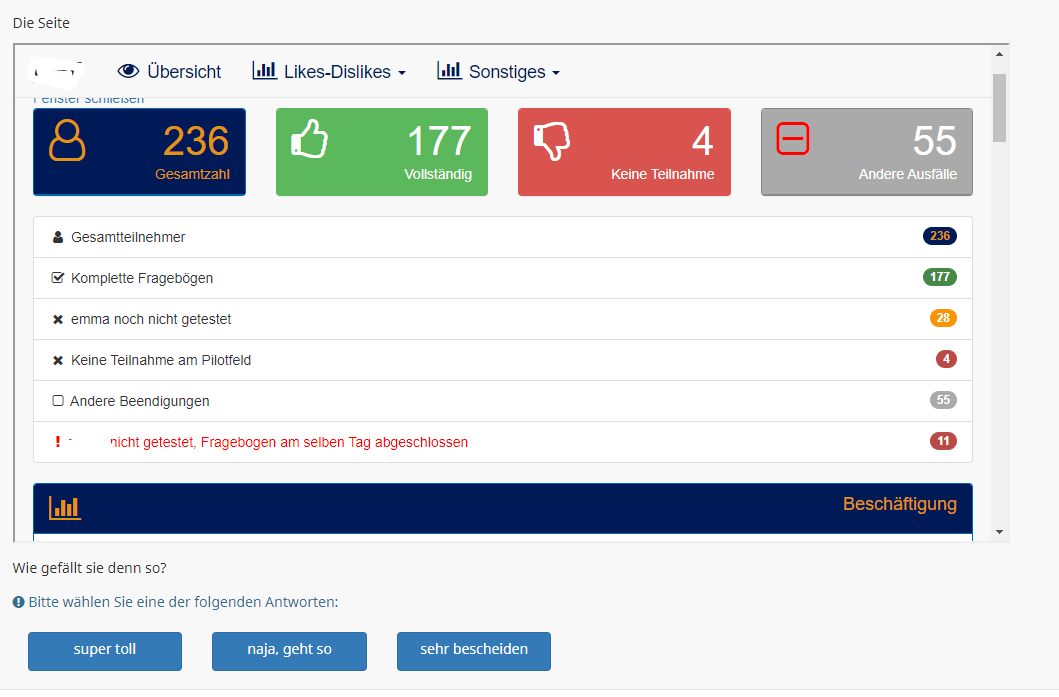Click the bar chart icon in Beschäftigung header
The height and width of the screenshot is (697, 1059).
coord(65,507)
